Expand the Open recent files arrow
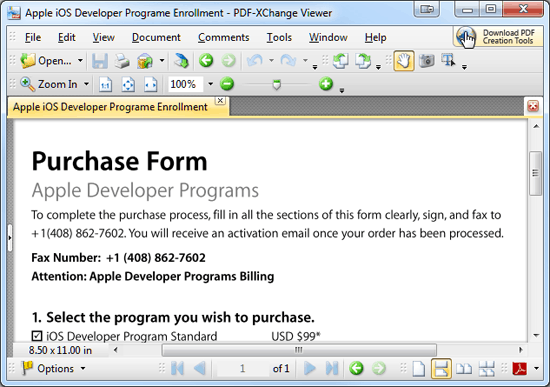The height and width of the screenshot is (387, 550). tap(80, 61)
